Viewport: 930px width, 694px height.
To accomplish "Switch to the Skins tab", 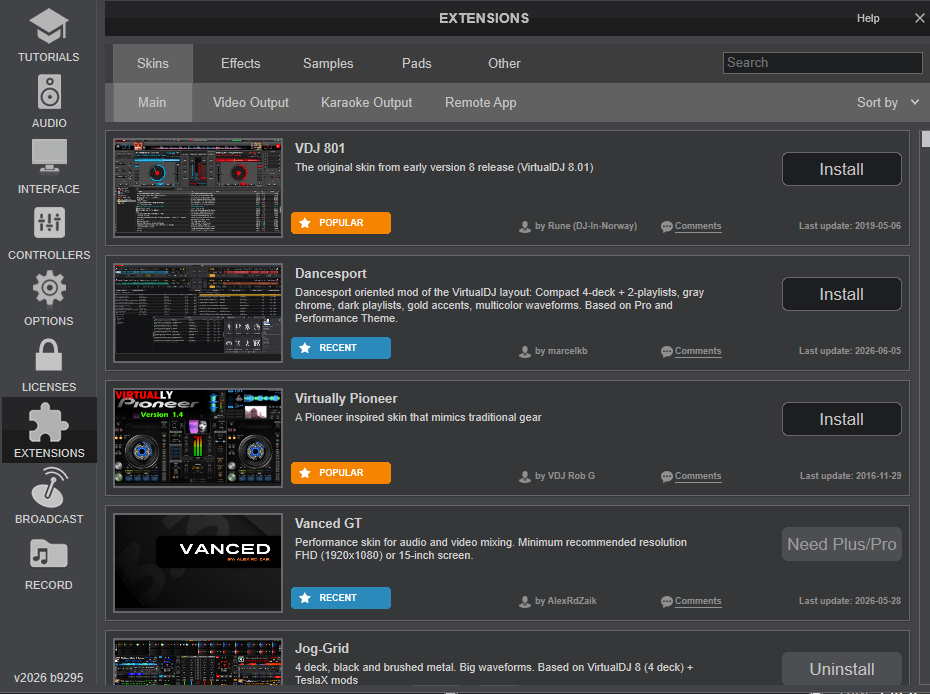I will (x=152, y=63).
